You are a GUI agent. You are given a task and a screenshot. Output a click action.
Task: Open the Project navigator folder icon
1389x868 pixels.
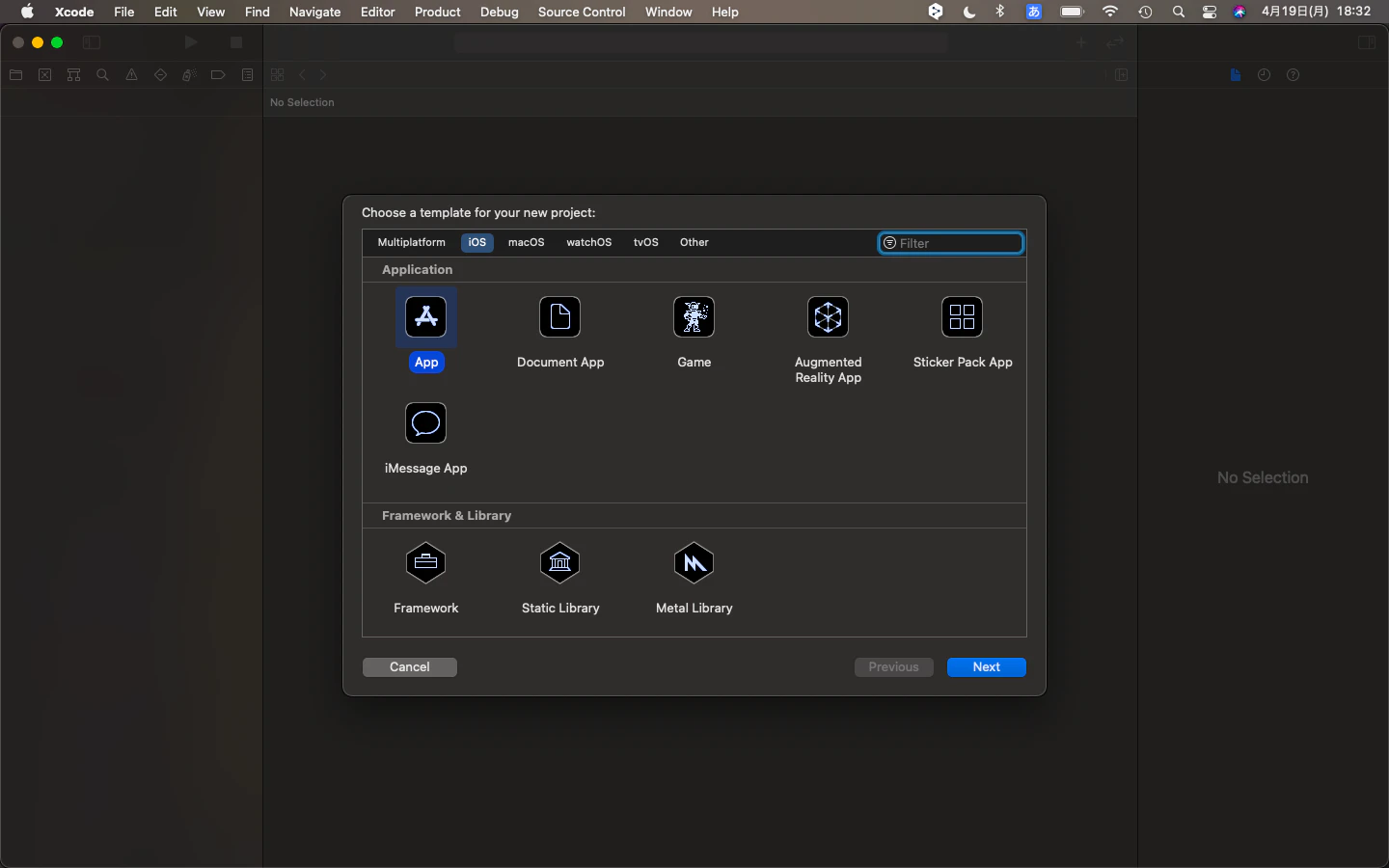point(15,75)
